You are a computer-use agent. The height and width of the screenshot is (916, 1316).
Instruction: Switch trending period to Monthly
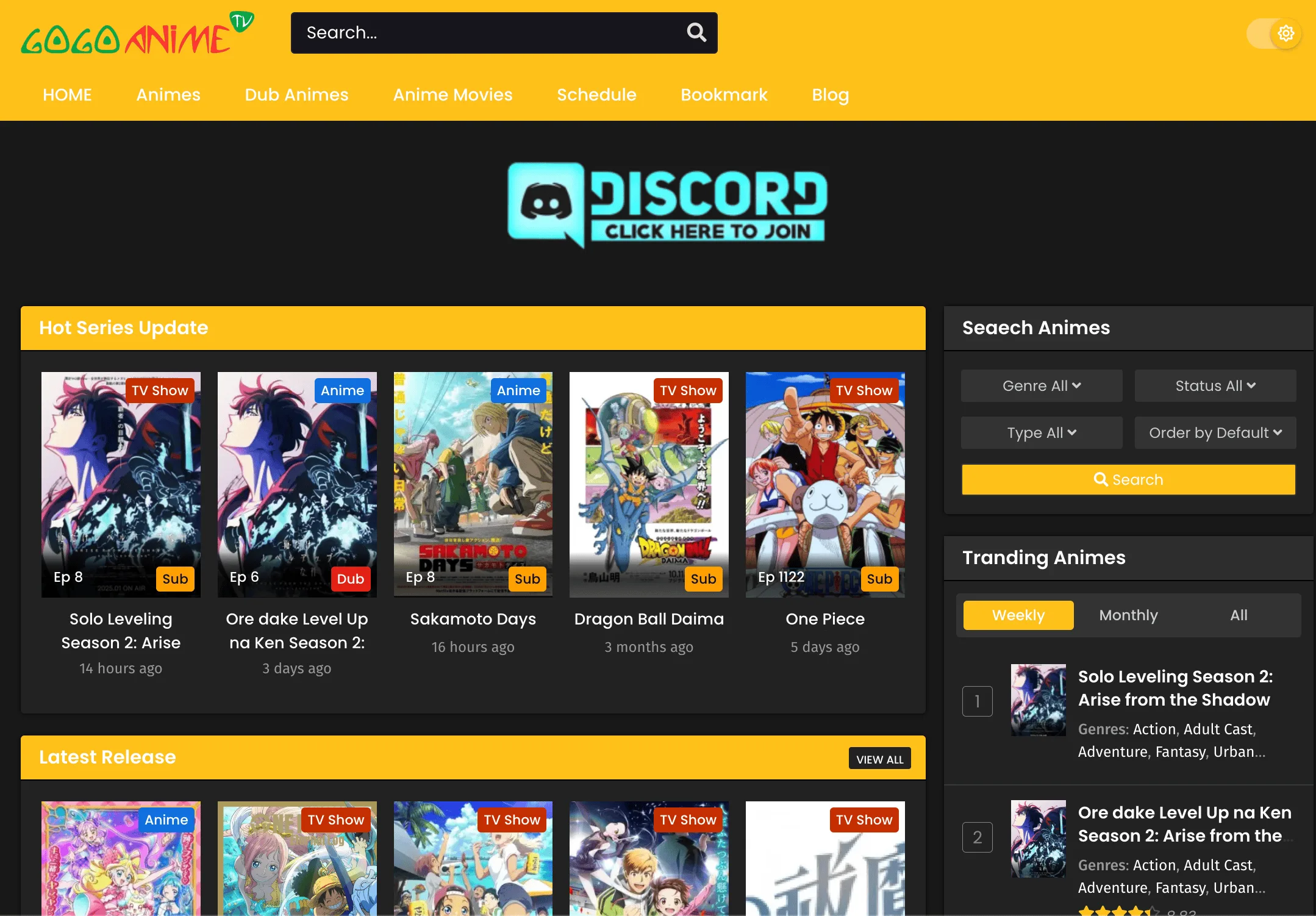click(x=1128, y=615)
